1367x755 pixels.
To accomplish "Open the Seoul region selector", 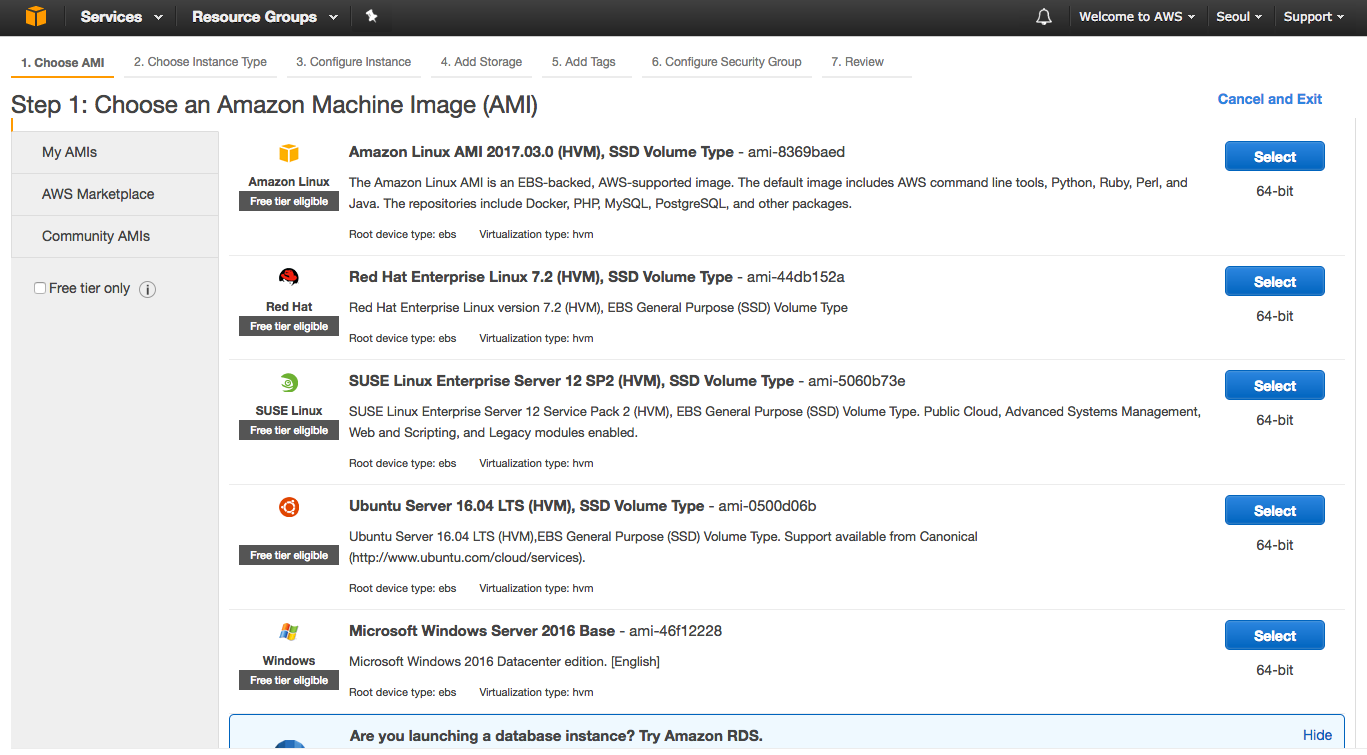I will 1239,17.
